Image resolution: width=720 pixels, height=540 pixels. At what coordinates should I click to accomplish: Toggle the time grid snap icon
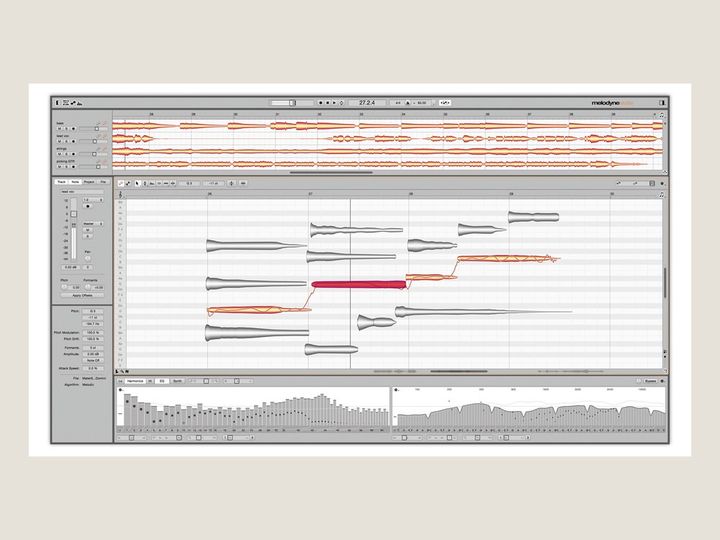coord(243,183)
